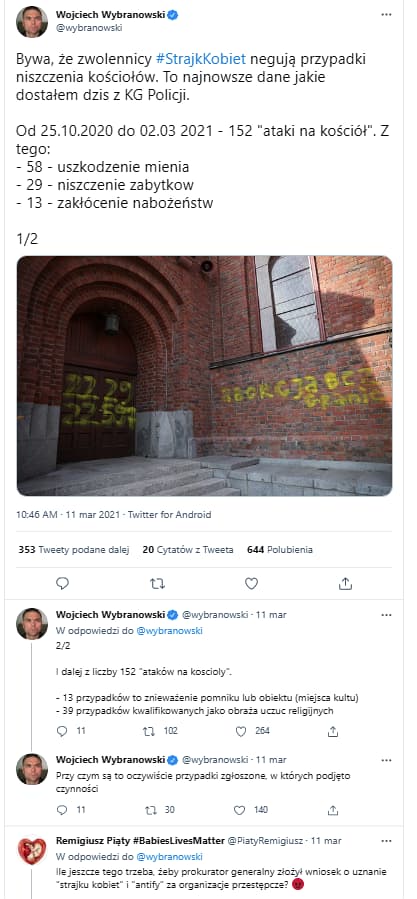
Task: Reply to the 'Przy czym są to' tweet
Action: point(64,810)
